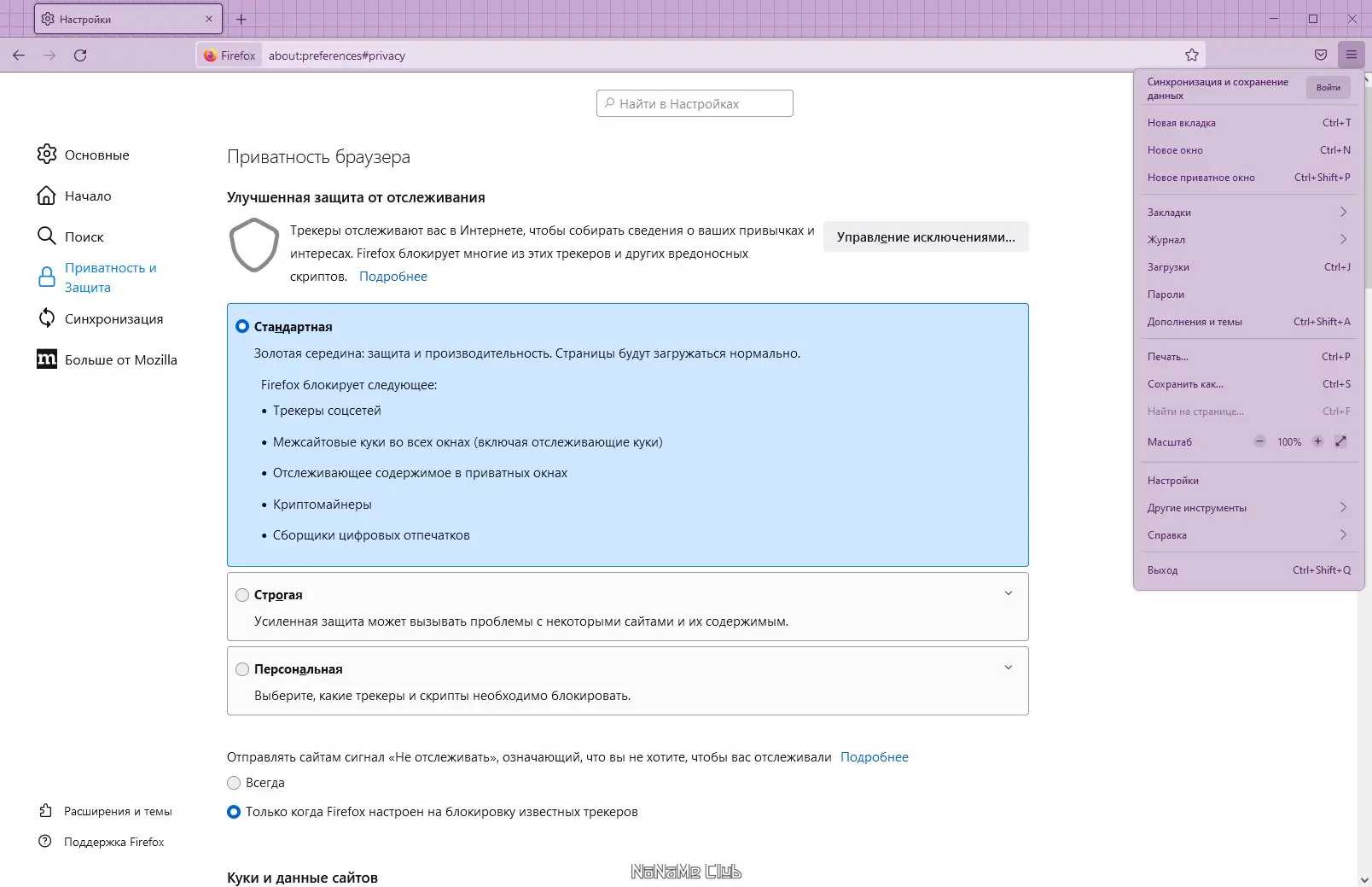Open a new tab with plus icon
1372x887 pixels.
pos(241,19)
